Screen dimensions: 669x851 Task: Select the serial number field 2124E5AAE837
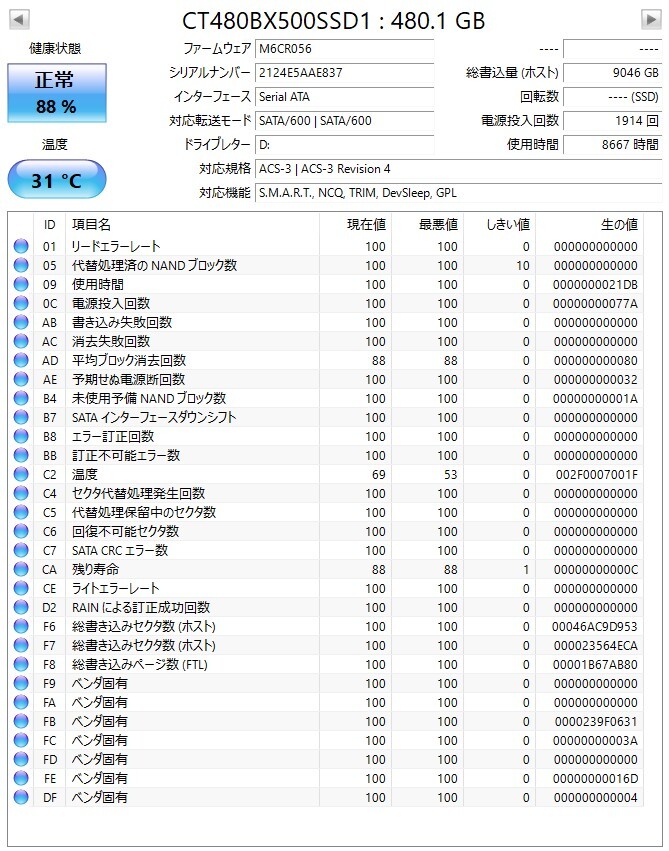(345, 73)
